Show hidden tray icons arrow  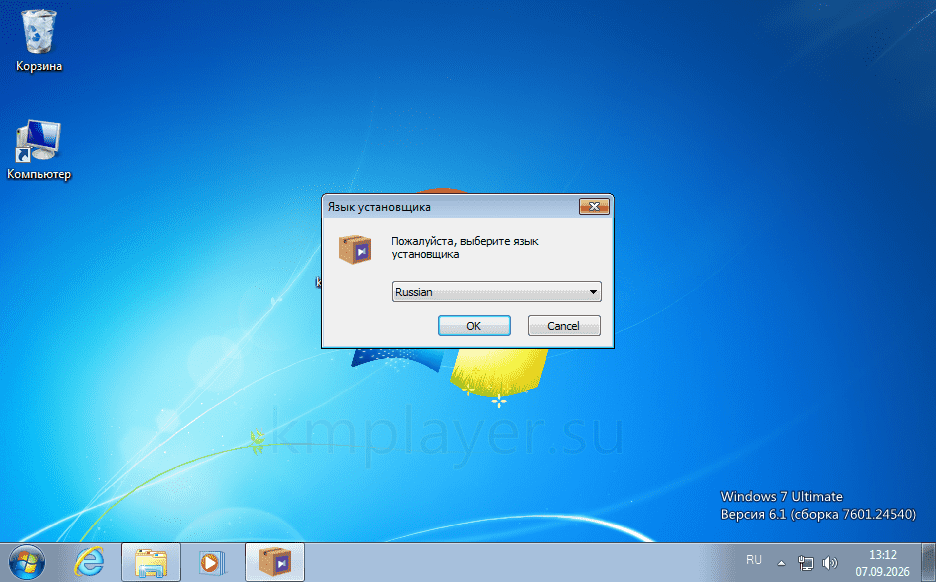[x=781, y=562]
